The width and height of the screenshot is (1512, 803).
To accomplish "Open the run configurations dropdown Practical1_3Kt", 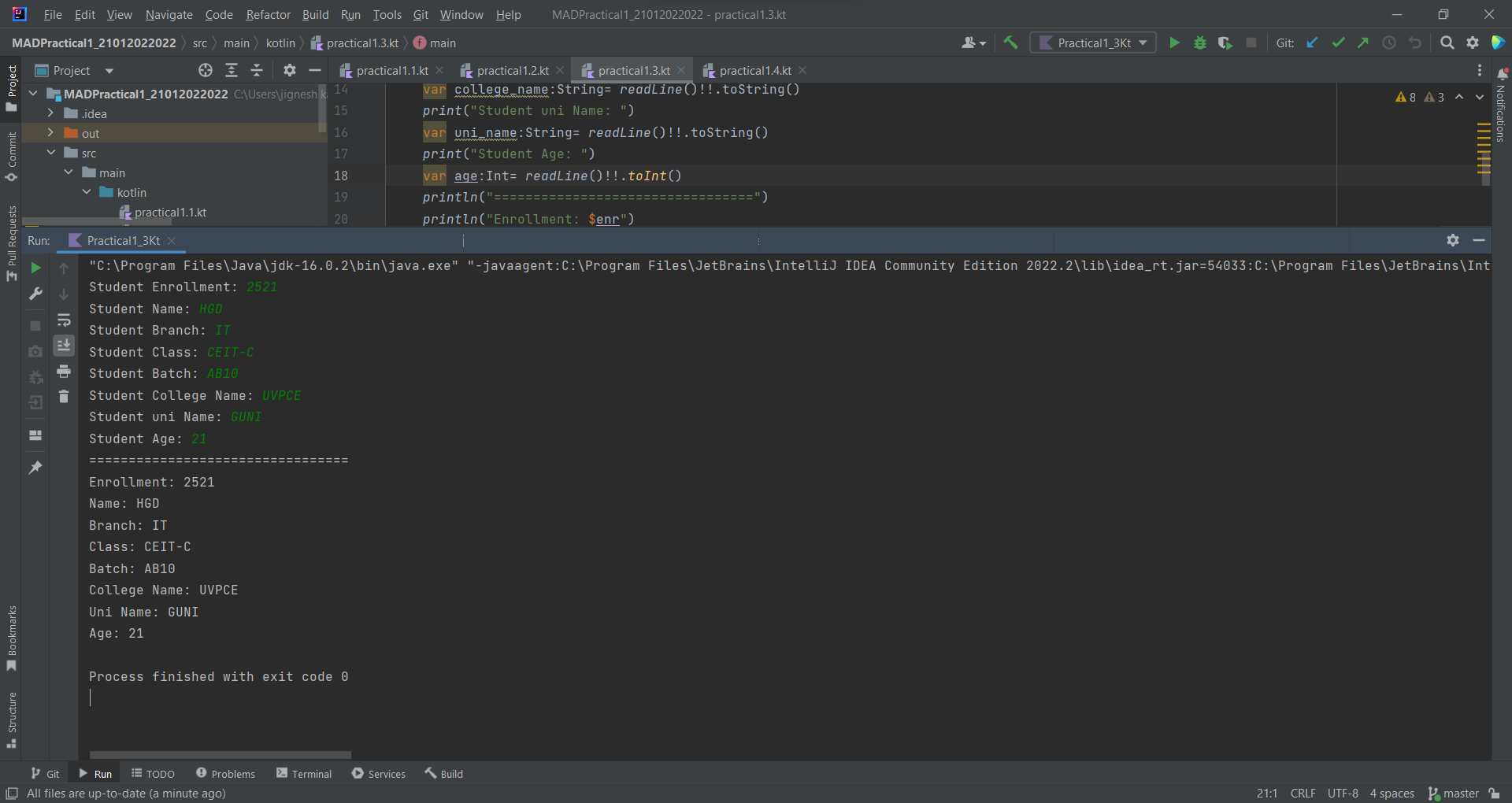I will [1093, 43].
